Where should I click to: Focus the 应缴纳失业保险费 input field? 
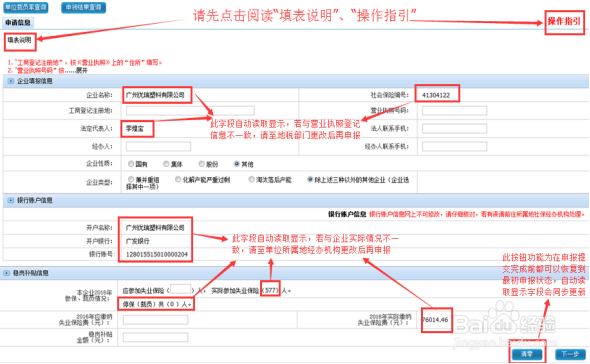pyautogui.click(x=155, y=320)
